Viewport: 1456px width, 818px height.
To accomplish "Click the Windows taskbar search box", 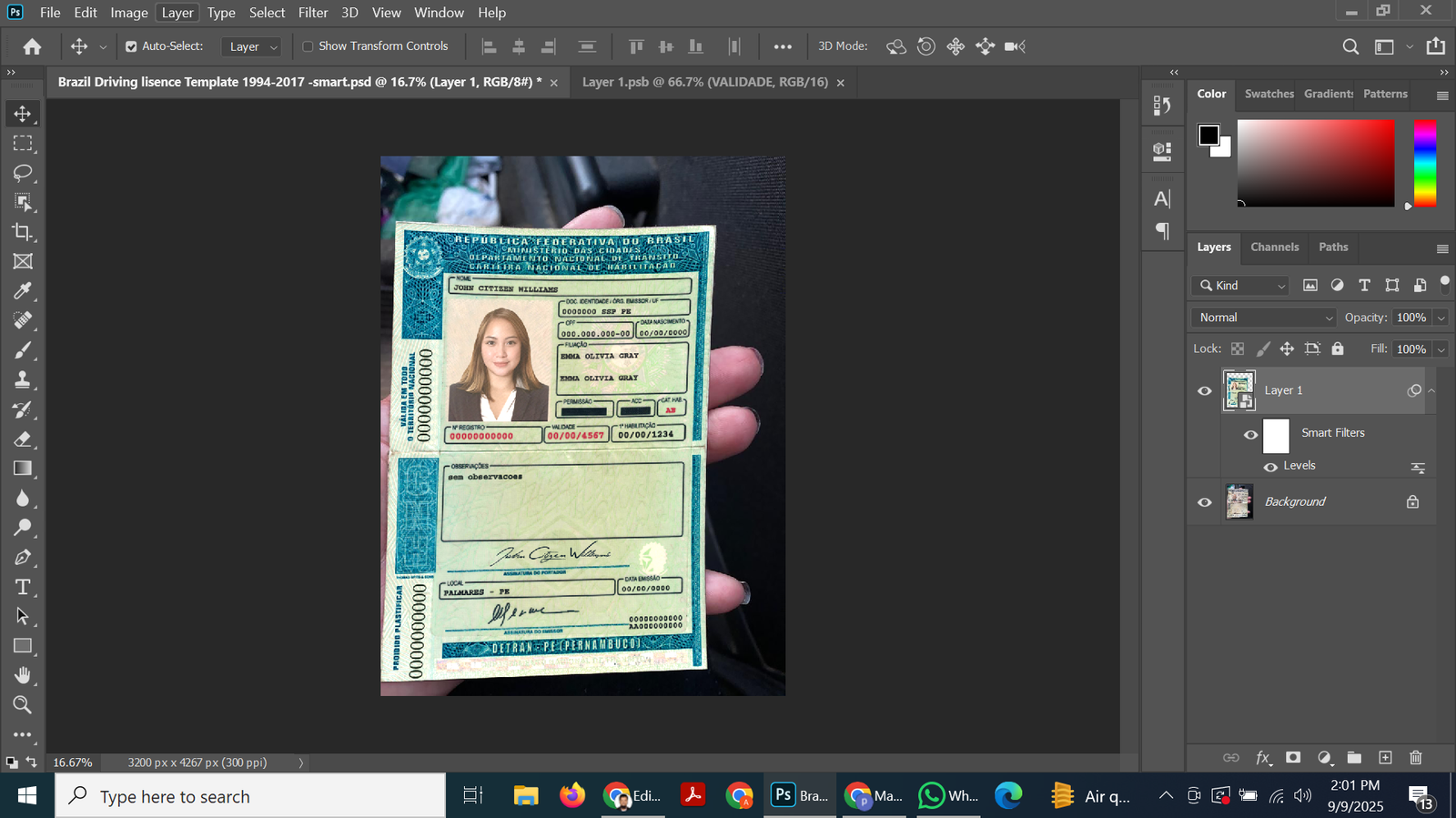I will coord(250,796).
